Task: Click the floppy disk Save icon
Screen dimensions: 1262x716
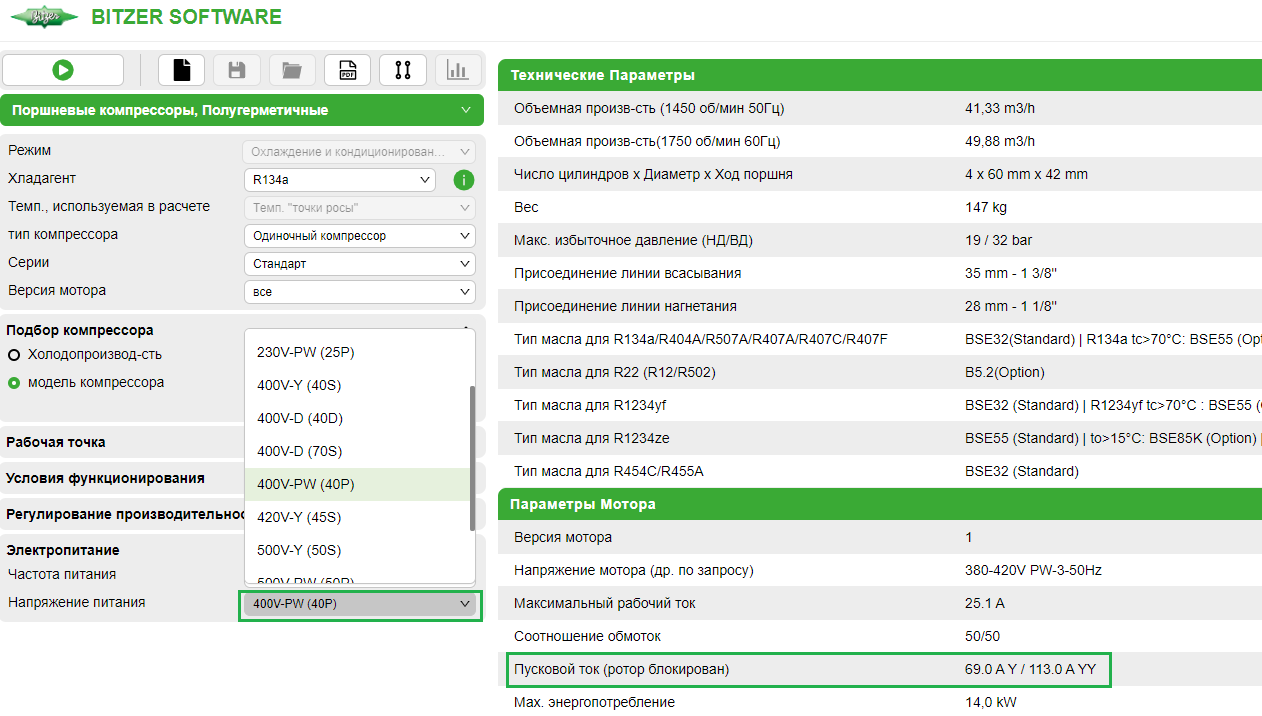Action: click(x=237, y=70)
